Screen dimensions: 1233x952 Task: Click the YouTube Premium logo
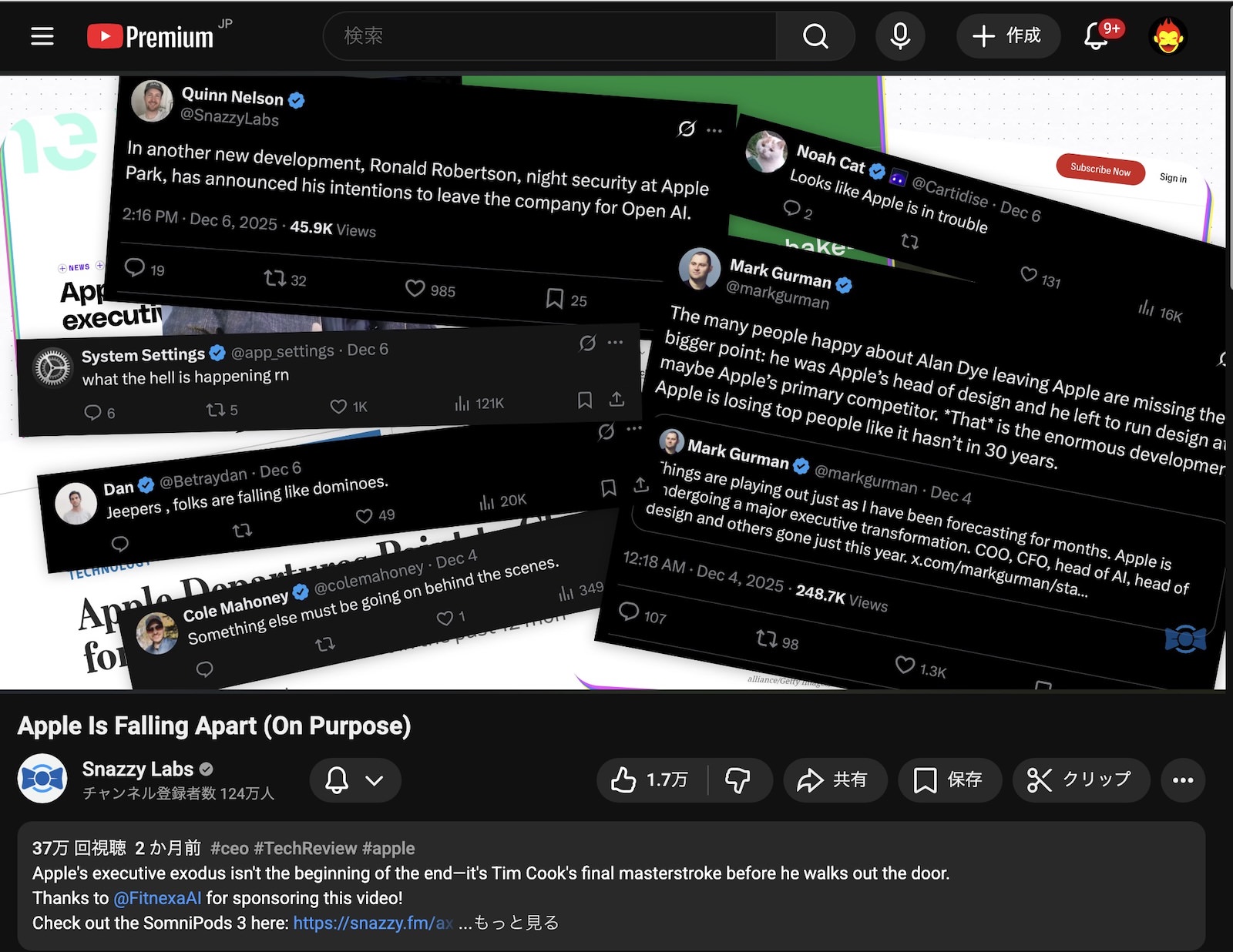pyautogui.click(x=151, y=36)
